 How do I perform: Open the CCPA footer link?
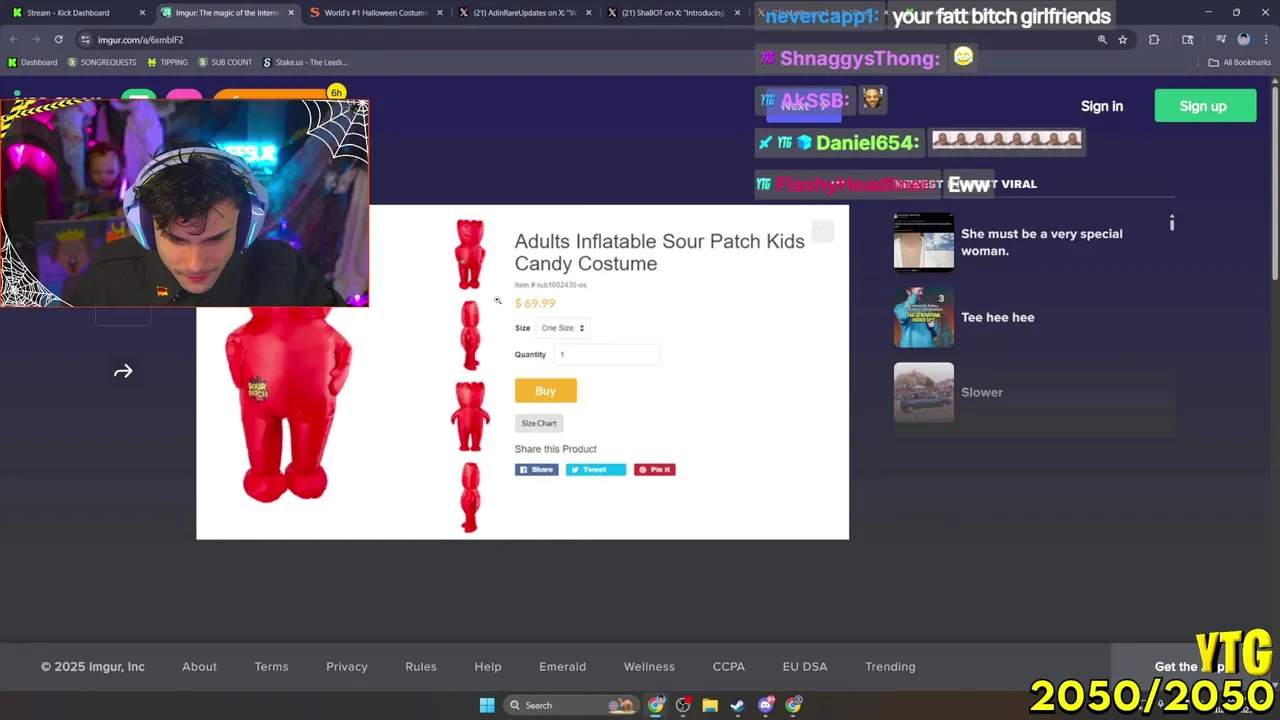click(x=729, y=667)
